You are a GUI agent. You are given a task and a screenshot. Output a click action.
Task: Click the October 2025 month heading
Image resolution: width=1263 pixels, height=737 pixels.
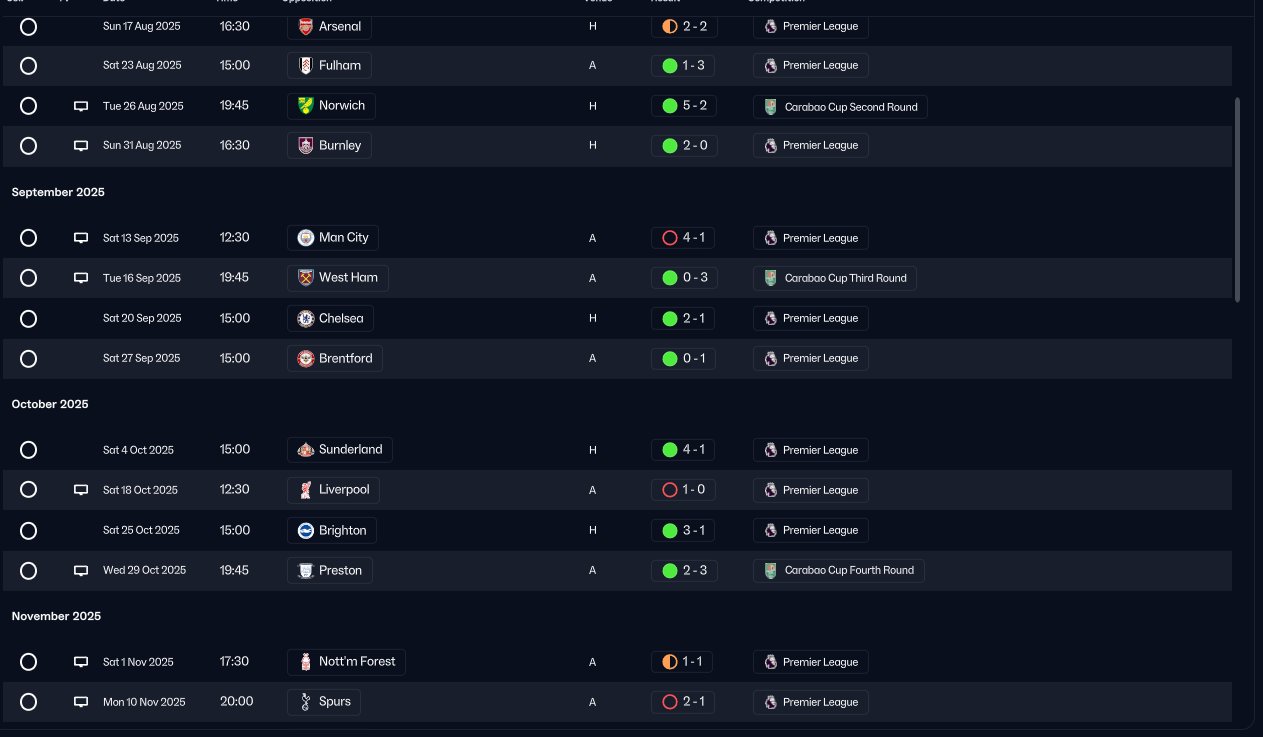tap(50, 404)
